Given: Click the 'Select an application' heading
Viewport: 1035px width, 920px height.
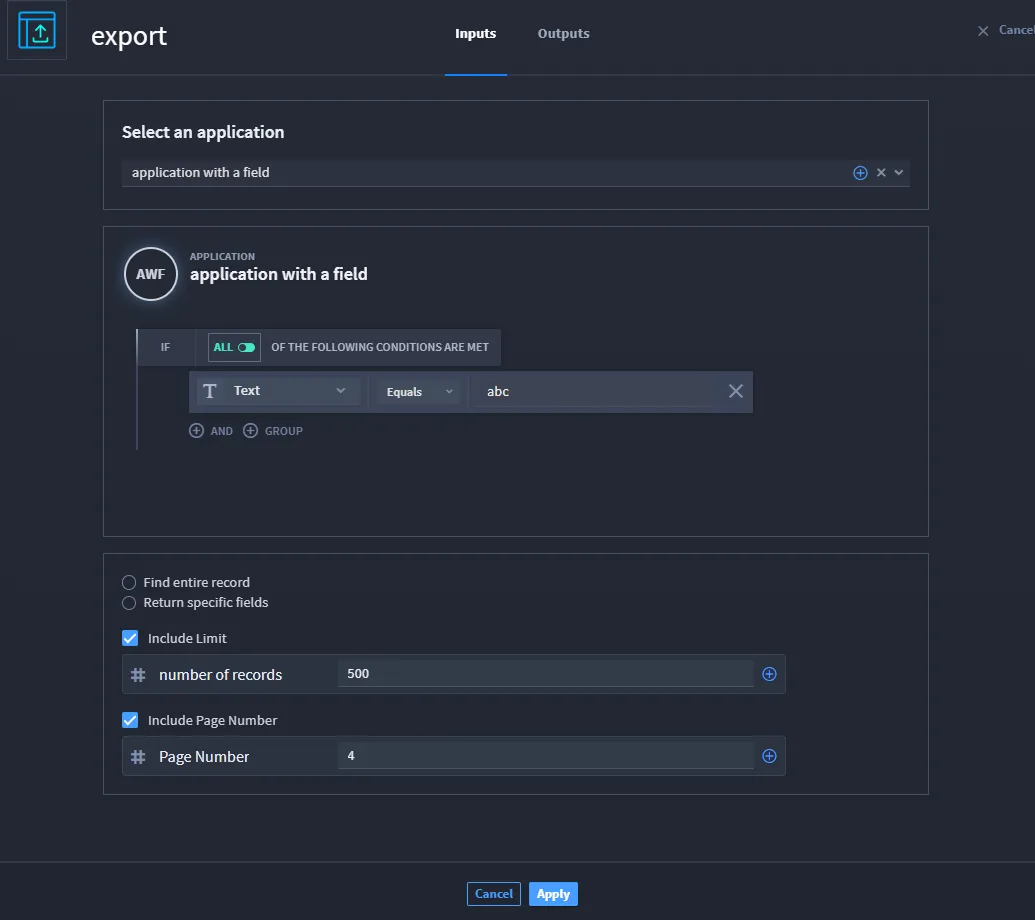Looking at the screenshot, I should (203, 132).
